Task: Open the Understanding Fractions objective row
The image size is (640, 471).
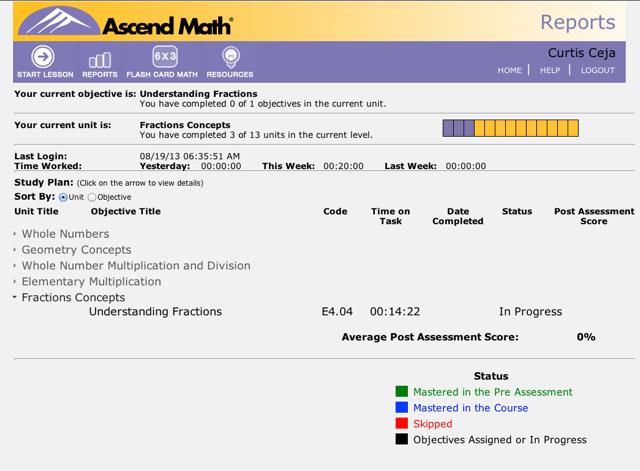Action: coord(155,312)
